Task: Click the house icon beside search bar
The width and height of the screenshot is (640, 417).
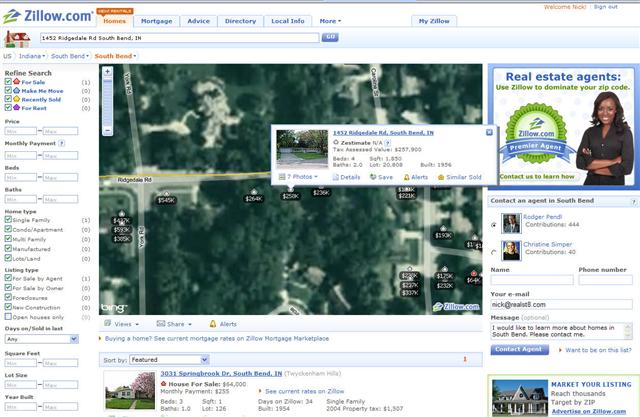Action: 18,39
